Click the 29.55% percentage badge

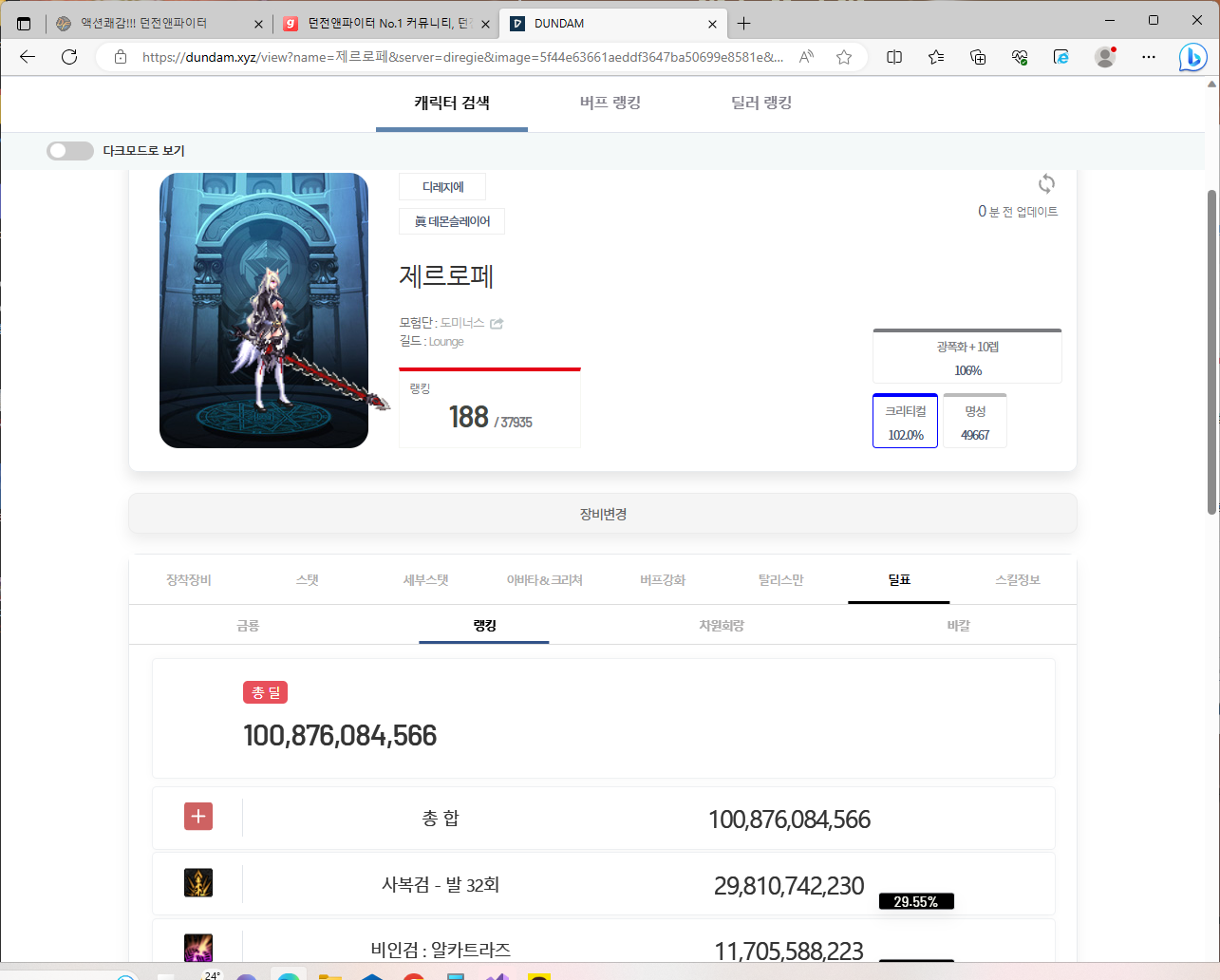pos(916,901)
